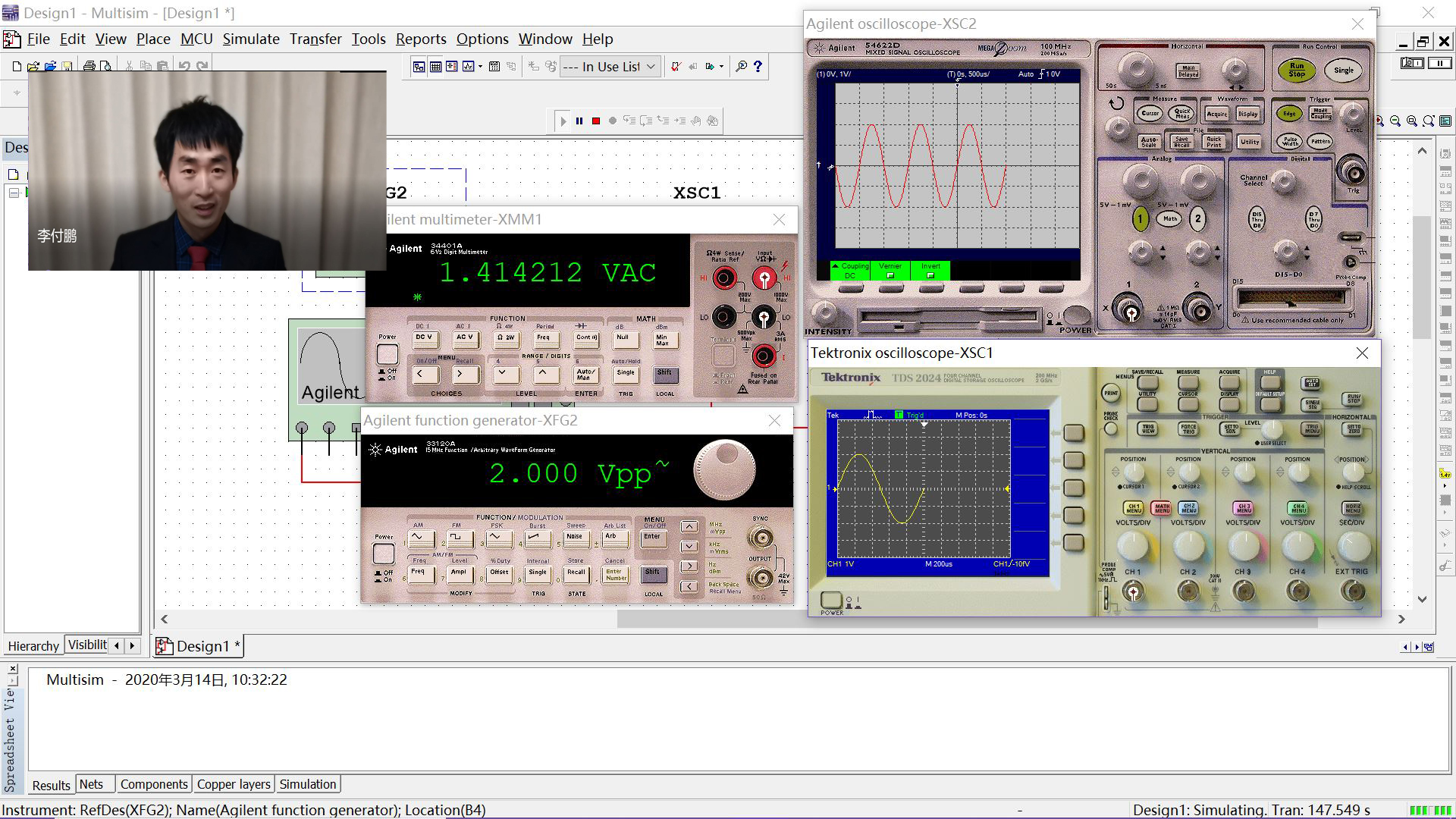Toggle the multimeter Power switch
The width and height of the screenshot is (1456, 819).
click(387, 354)
